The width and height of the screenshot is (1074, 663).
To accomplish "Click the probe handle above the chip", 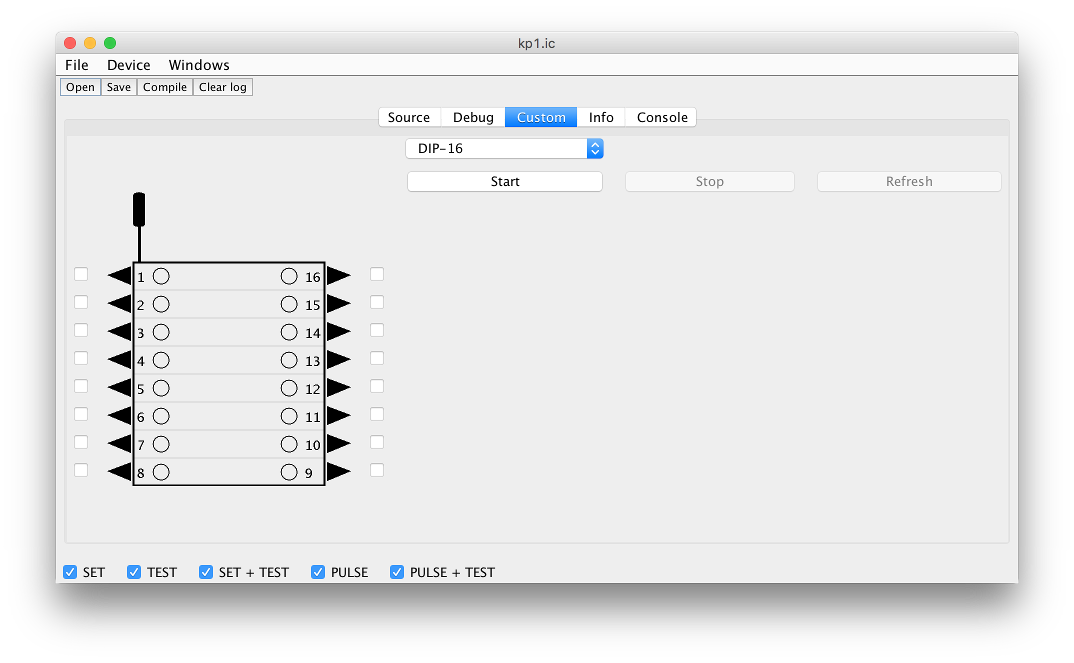I will click(x=139, y=209).
